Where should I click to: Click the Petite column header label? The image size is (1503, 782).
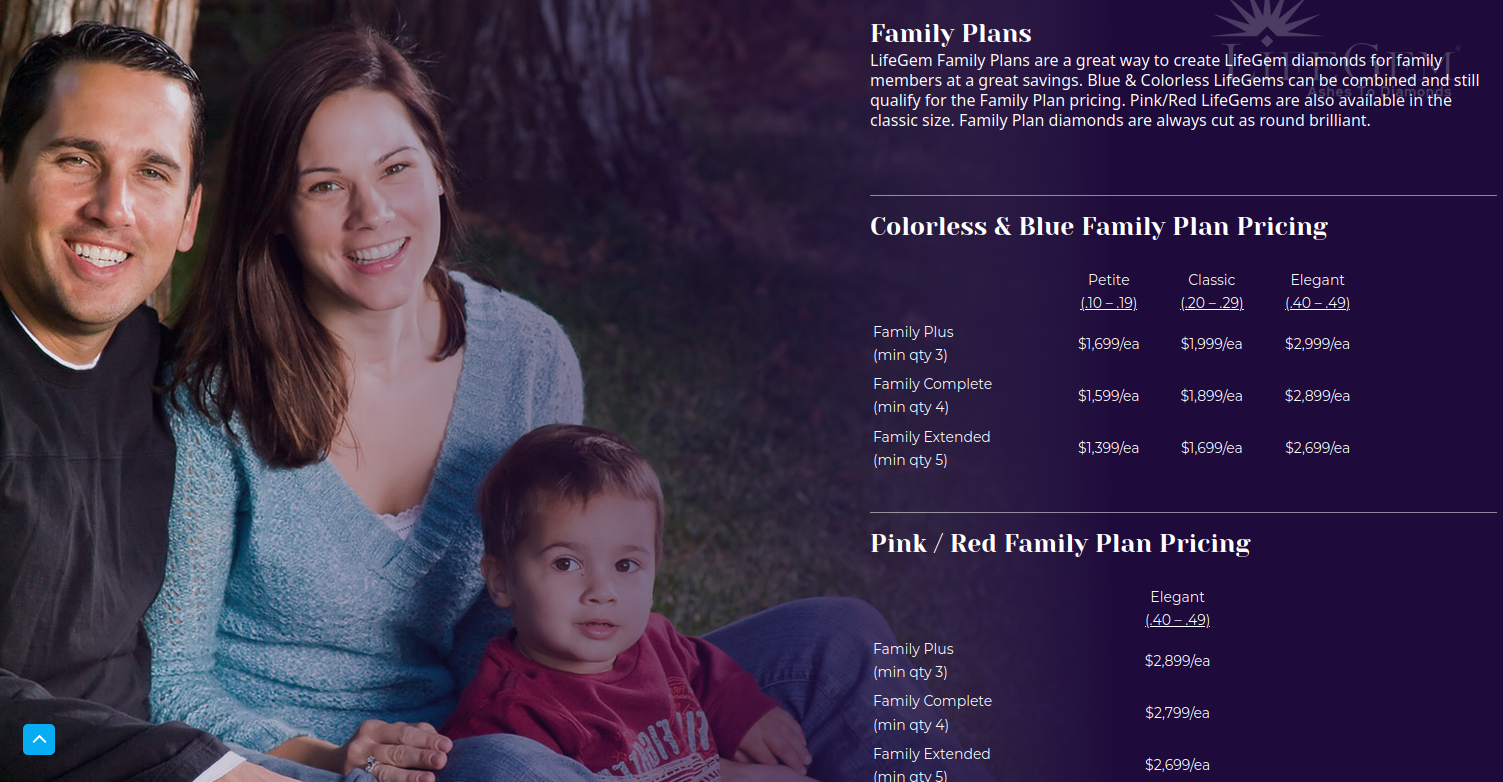click(x=1108, y=280)
